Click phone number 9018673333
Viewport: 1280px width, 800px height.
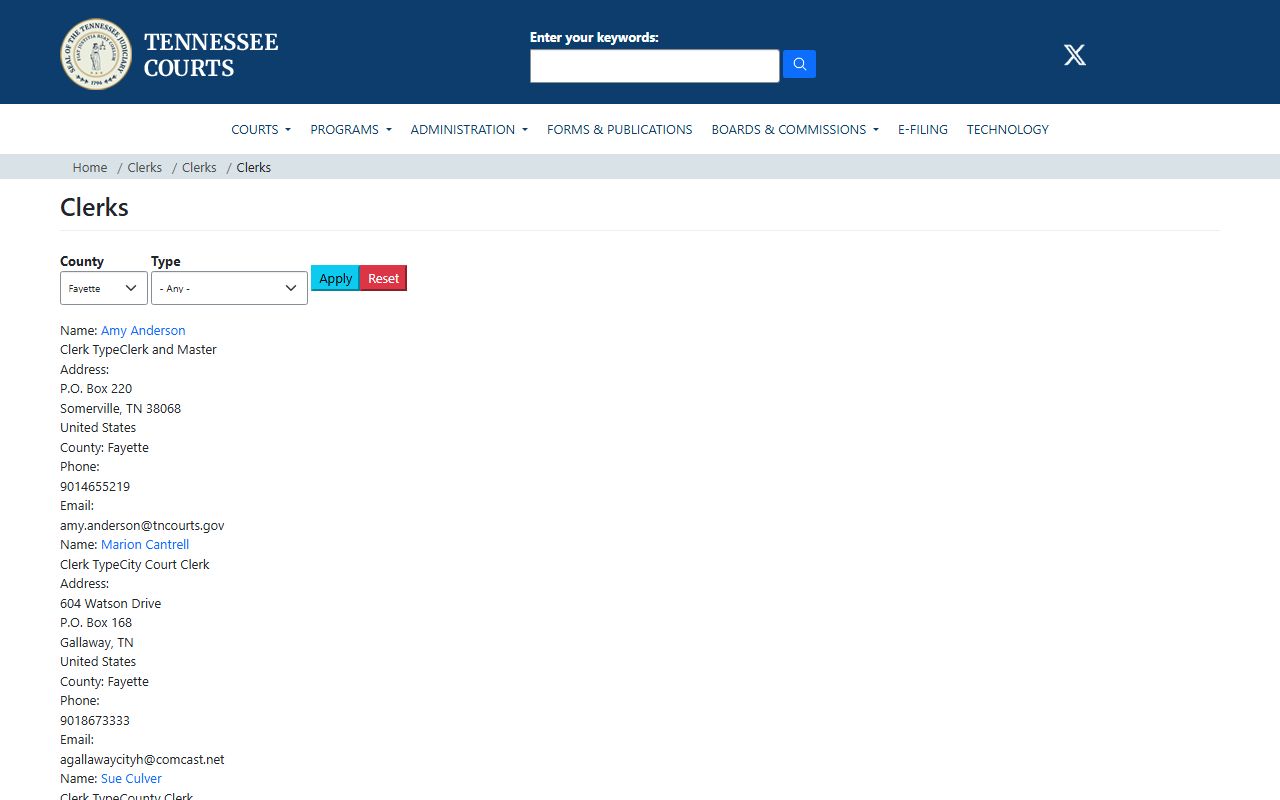click(x=95, y=720)
